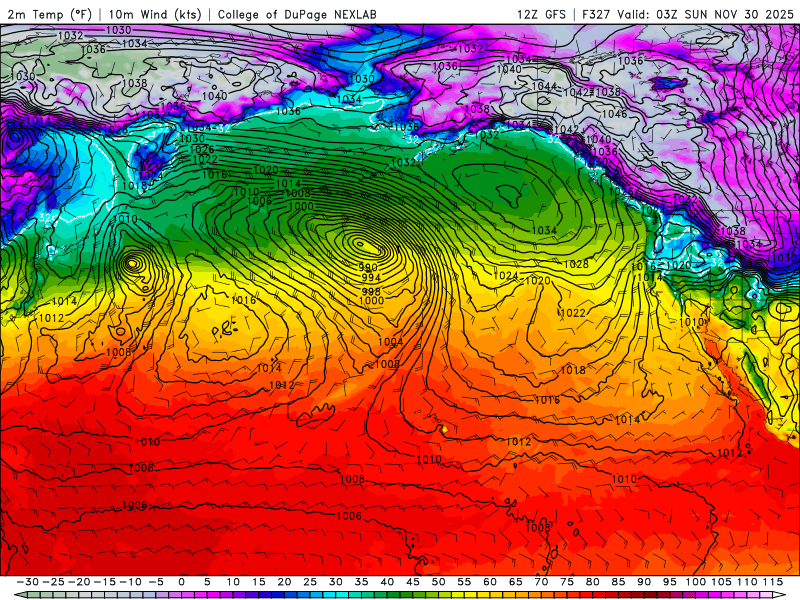Click the -30 legend value
The height and width of the screenshot is (600, 800).
[x=28, y=582]
